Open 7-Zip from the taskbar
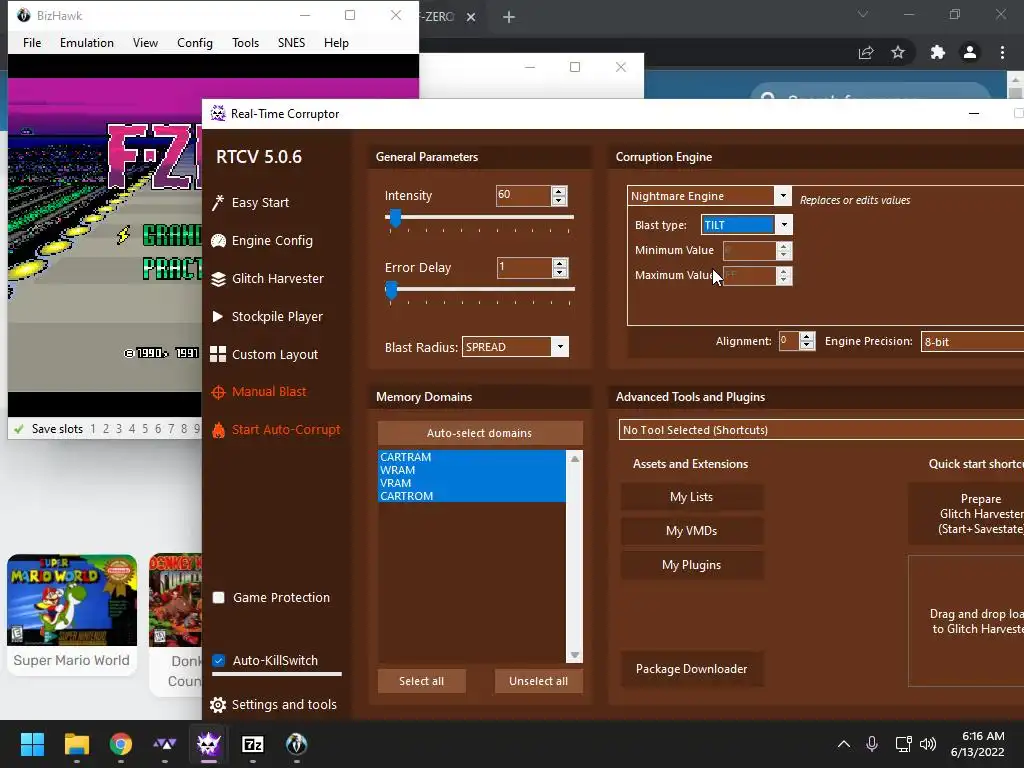The height and width of the screenshot is (768, 1024). [253, 744]
